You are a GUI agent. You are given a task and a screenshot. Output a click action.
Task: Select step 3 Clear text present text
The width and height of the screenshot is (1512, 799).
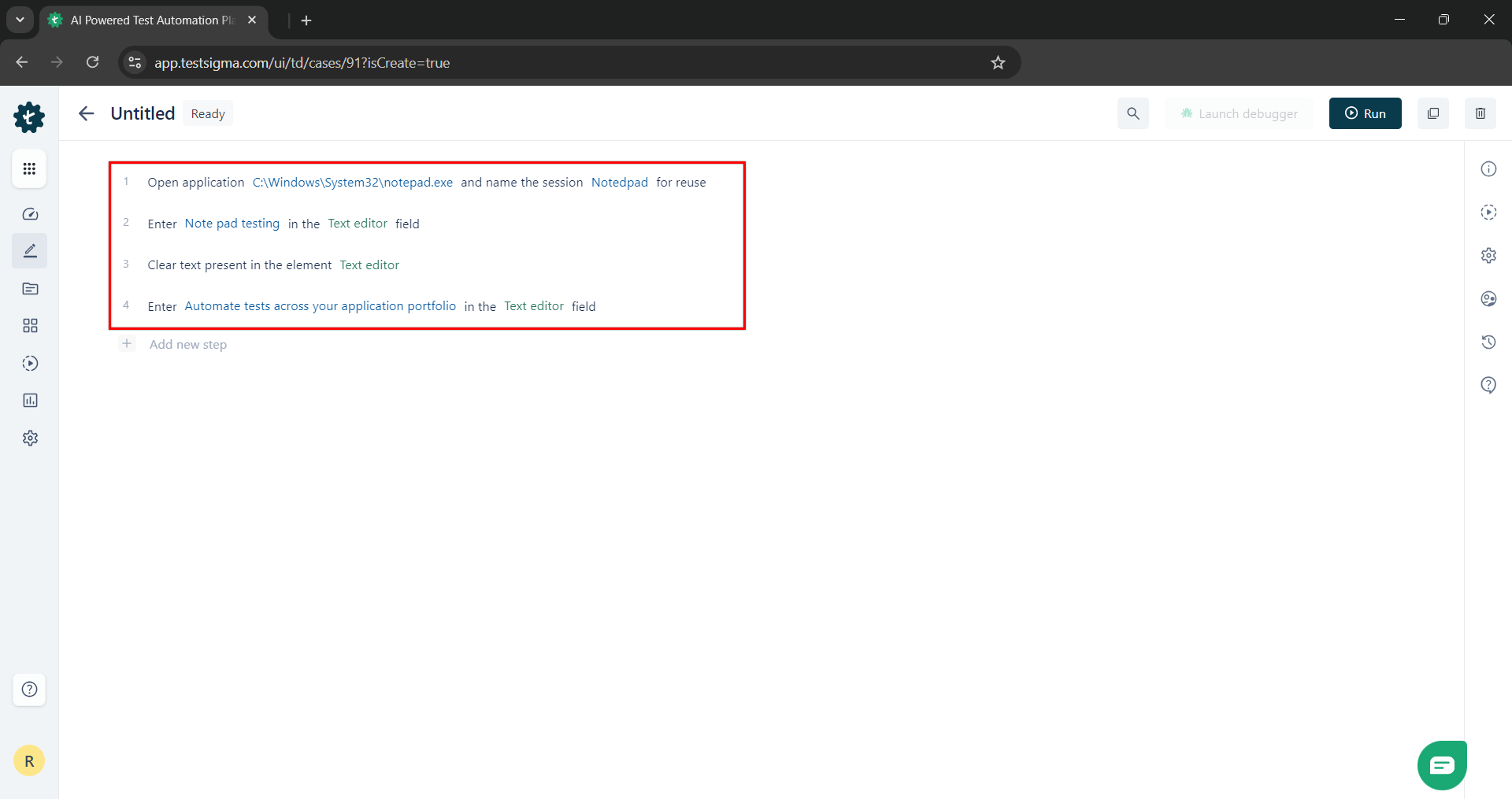tap(239, 265)
